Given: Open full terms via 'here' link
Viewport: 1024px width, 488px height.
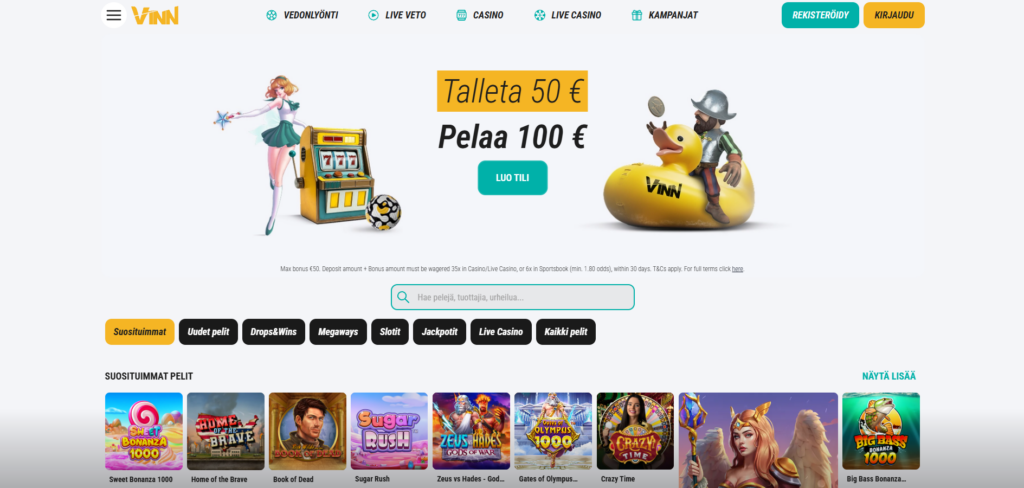Looking at the screenshot, I should coord(737,269).
